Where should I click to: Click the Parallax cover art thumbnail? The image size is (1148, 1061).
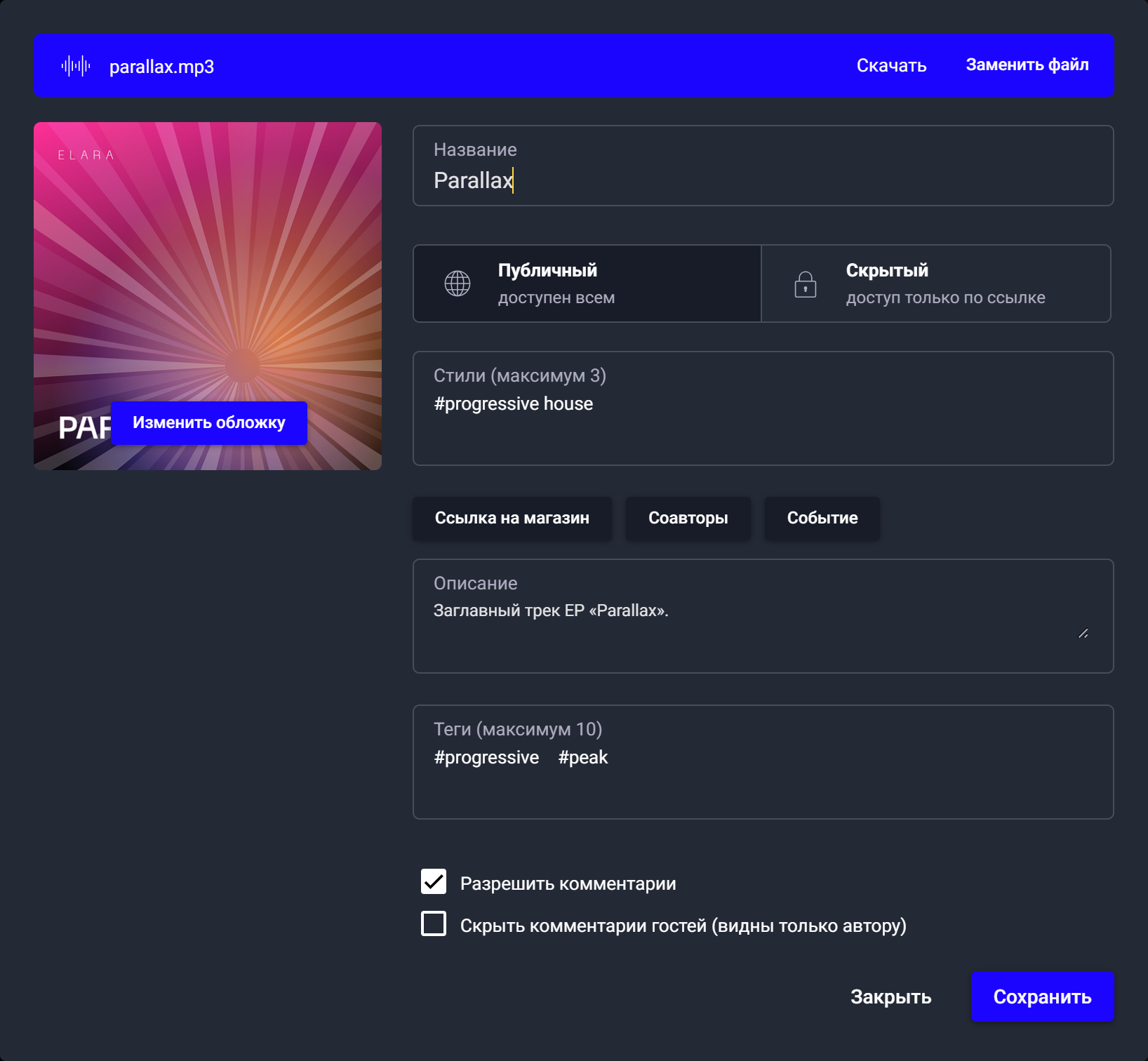point(208,296)
